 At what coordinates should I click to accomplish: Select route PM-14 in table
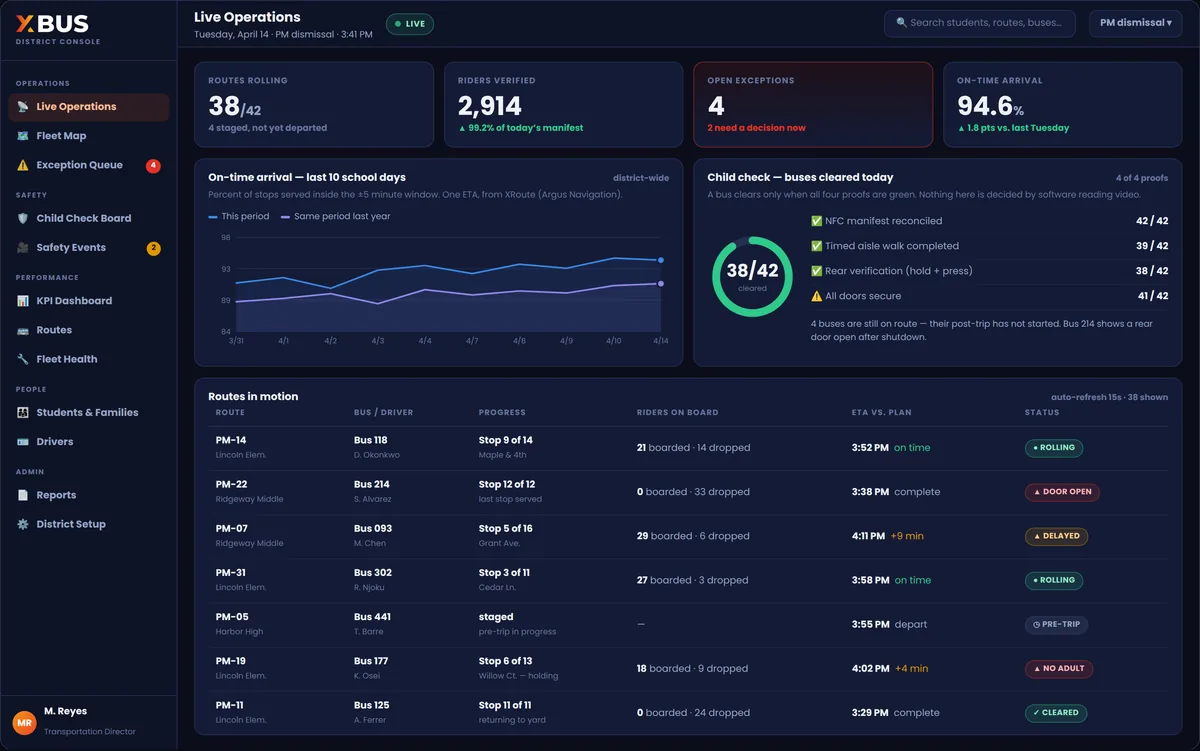(x=231, y=440)
